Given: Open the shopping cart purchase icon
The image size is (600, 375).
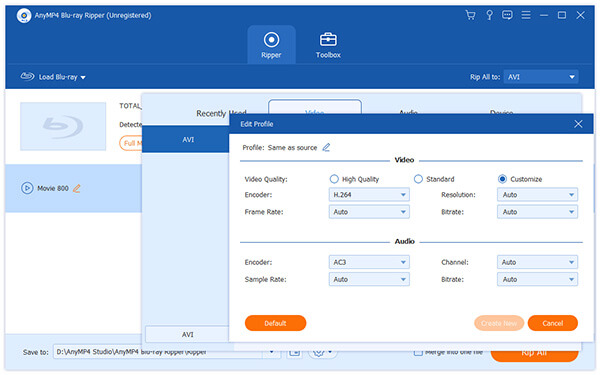Looking at the screenshot, I should tap(470, 15).
